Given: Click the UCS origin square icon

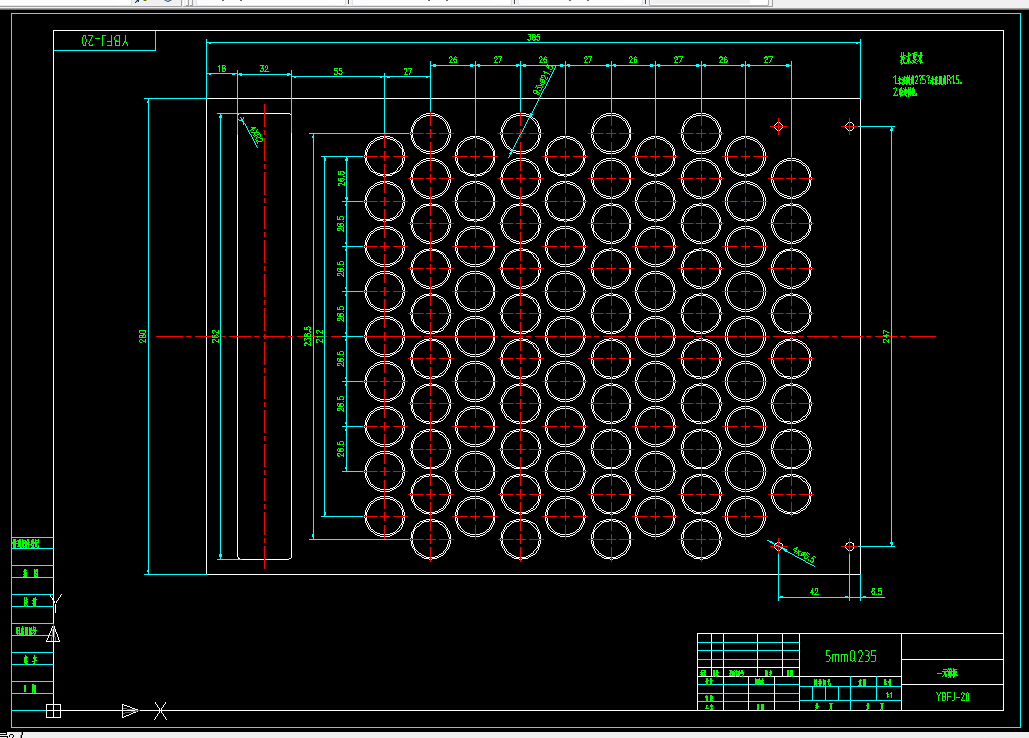Looking at the screenshot, I should pyautogui.click(x=53, y=710).
